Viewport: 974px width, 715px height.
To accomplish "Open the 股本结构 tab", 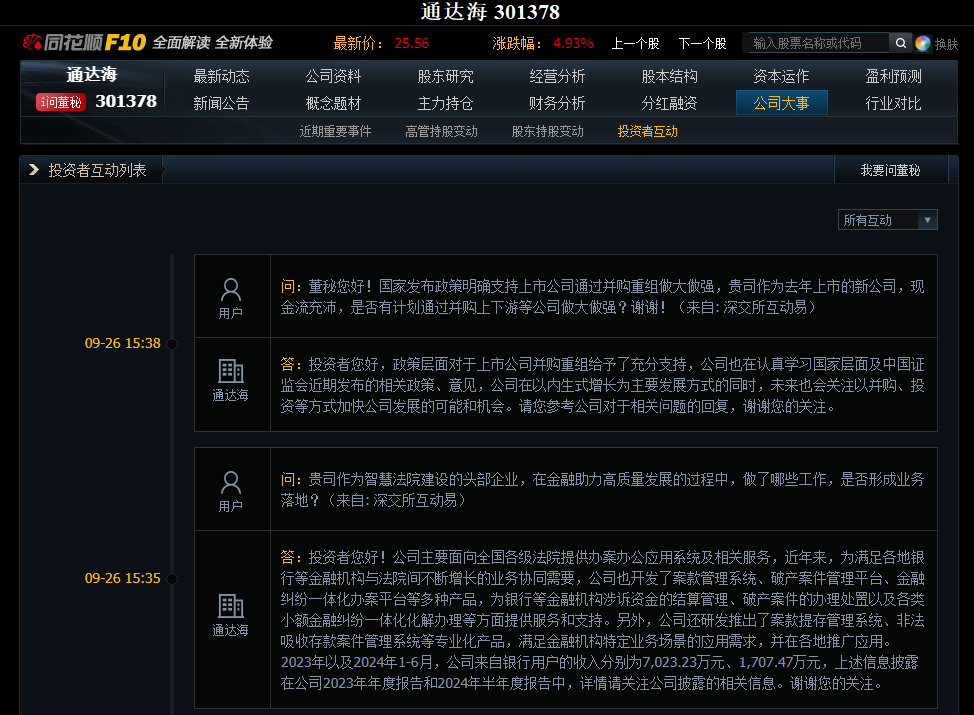I will pyautogui.click(x=670, y=76).
